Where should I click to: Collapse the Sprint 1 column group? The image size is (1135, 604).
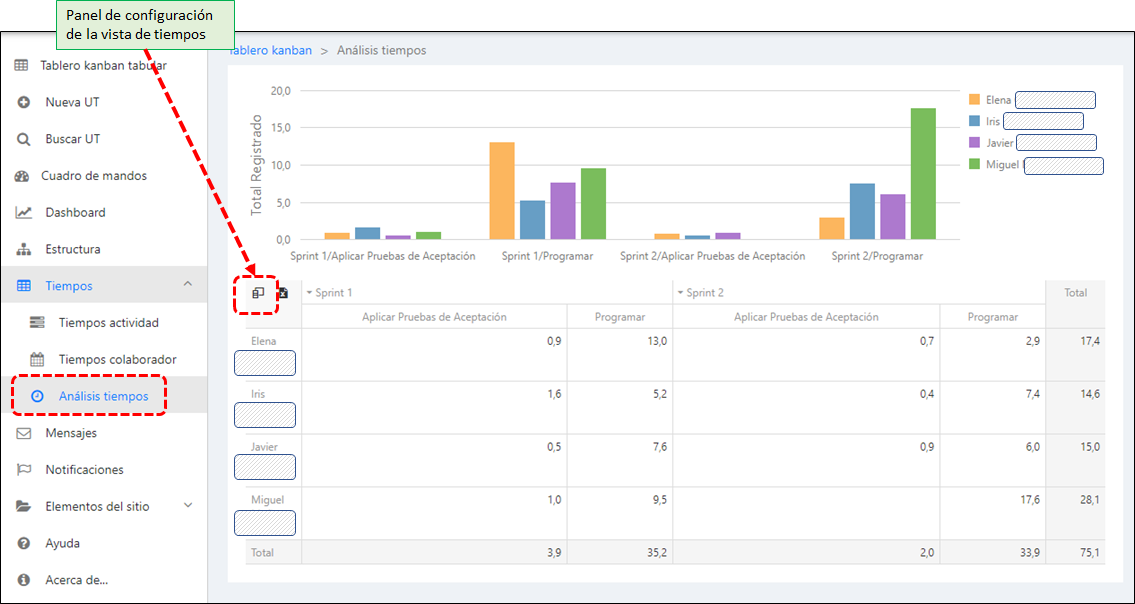[x=309, y=293]
